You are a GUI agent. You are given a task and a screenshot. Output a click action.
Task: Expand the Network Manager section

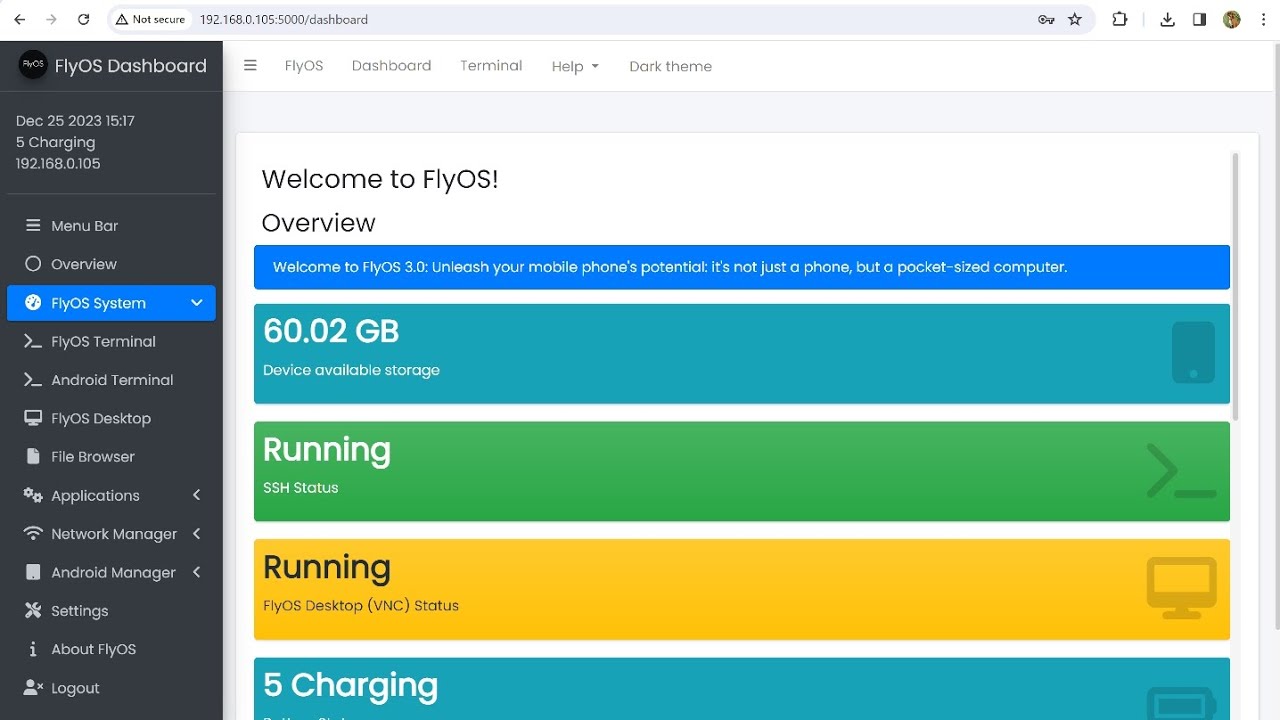click(x=113, y=533)
